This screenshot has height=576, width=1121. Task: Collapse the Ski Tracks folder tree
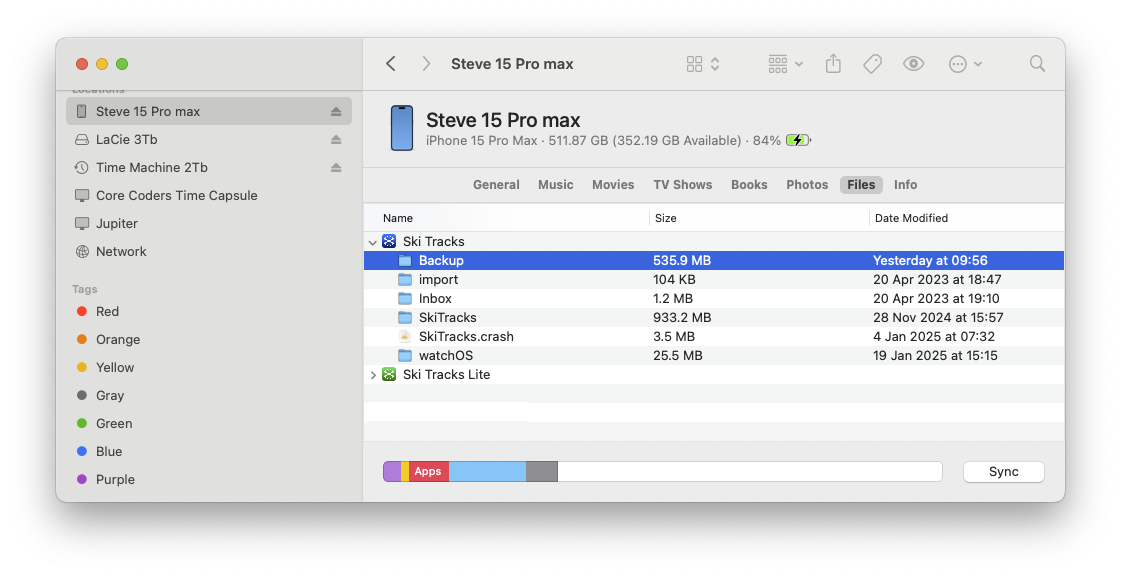[373, 242]
